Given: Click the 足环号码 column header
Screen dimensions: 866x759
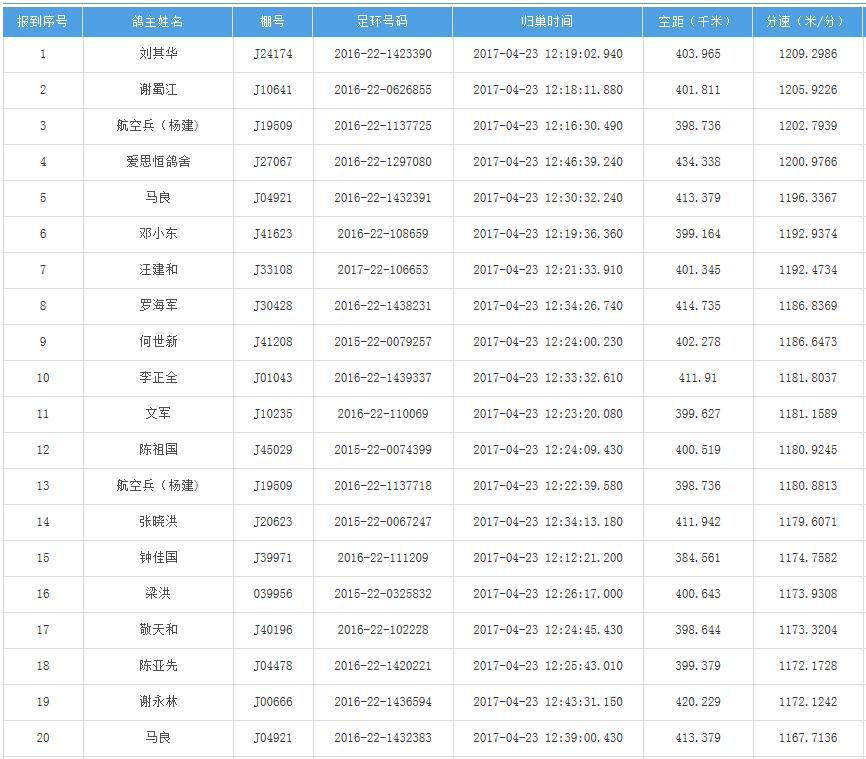Looking at the screenshot, I should pyautogui.click(x=382, y=21).
